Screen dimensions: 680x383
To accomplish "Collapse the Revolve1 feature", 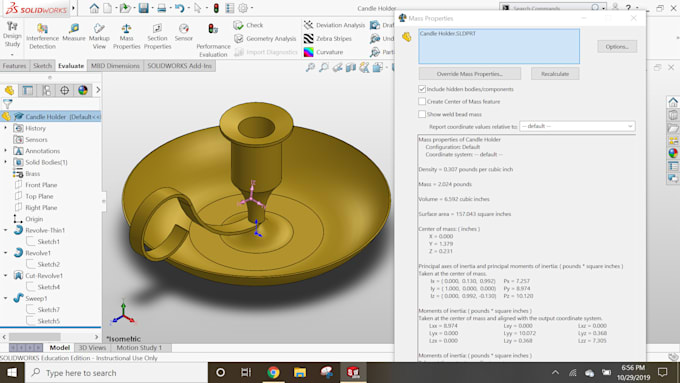I will tap(6, 252).
